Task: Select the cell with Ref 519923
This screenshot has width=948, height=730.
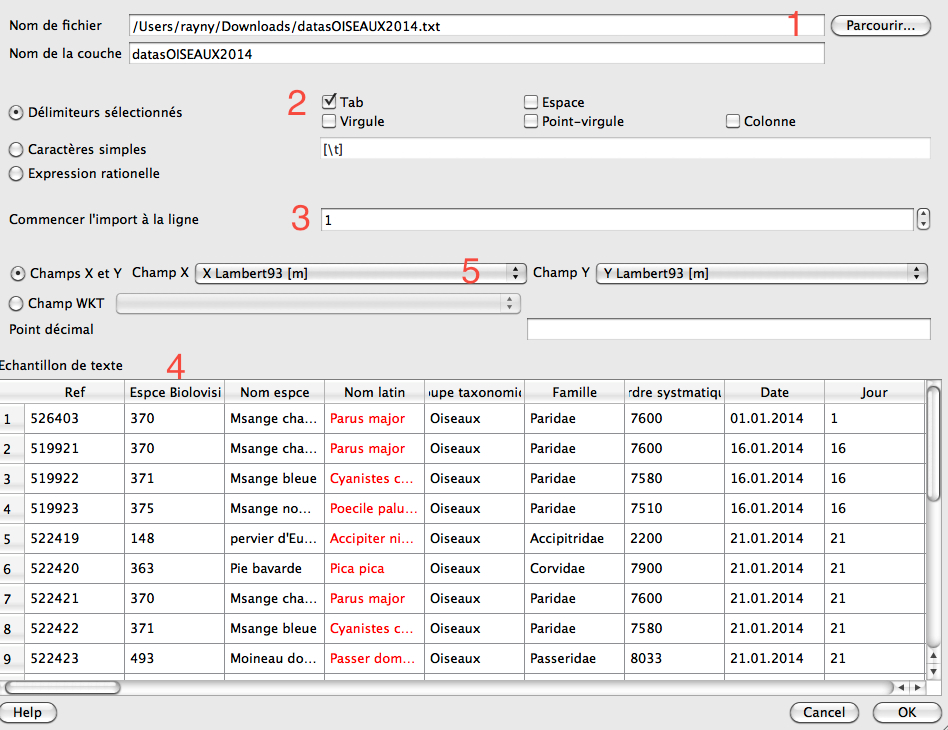Action: click(x=74, y=508)
